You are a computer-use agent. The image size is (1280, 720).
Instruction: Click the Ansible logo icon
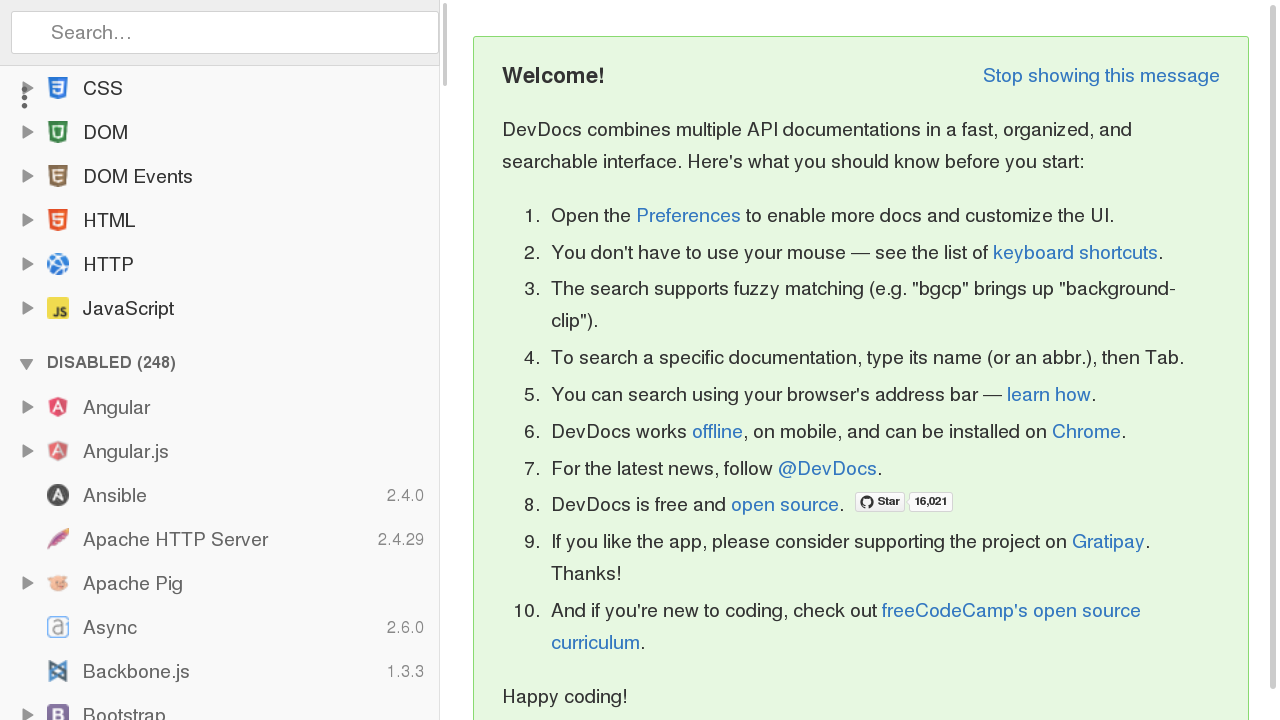(58, 495)
